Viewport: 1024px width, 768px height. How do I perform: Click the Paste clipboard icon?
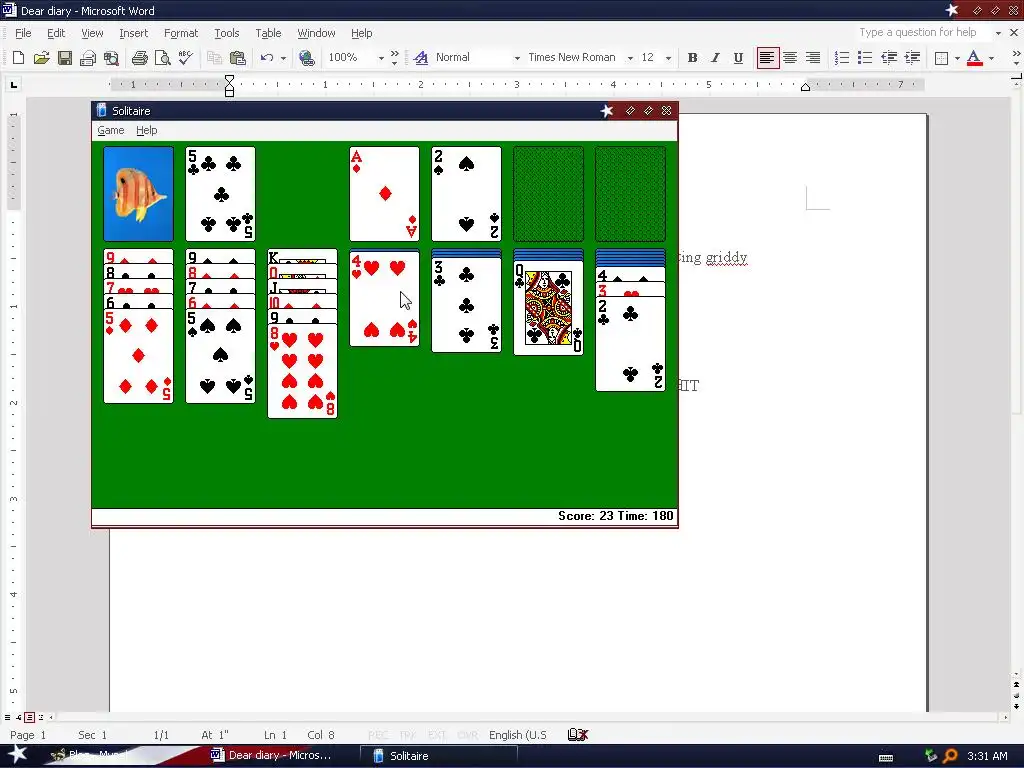[238, 57]
